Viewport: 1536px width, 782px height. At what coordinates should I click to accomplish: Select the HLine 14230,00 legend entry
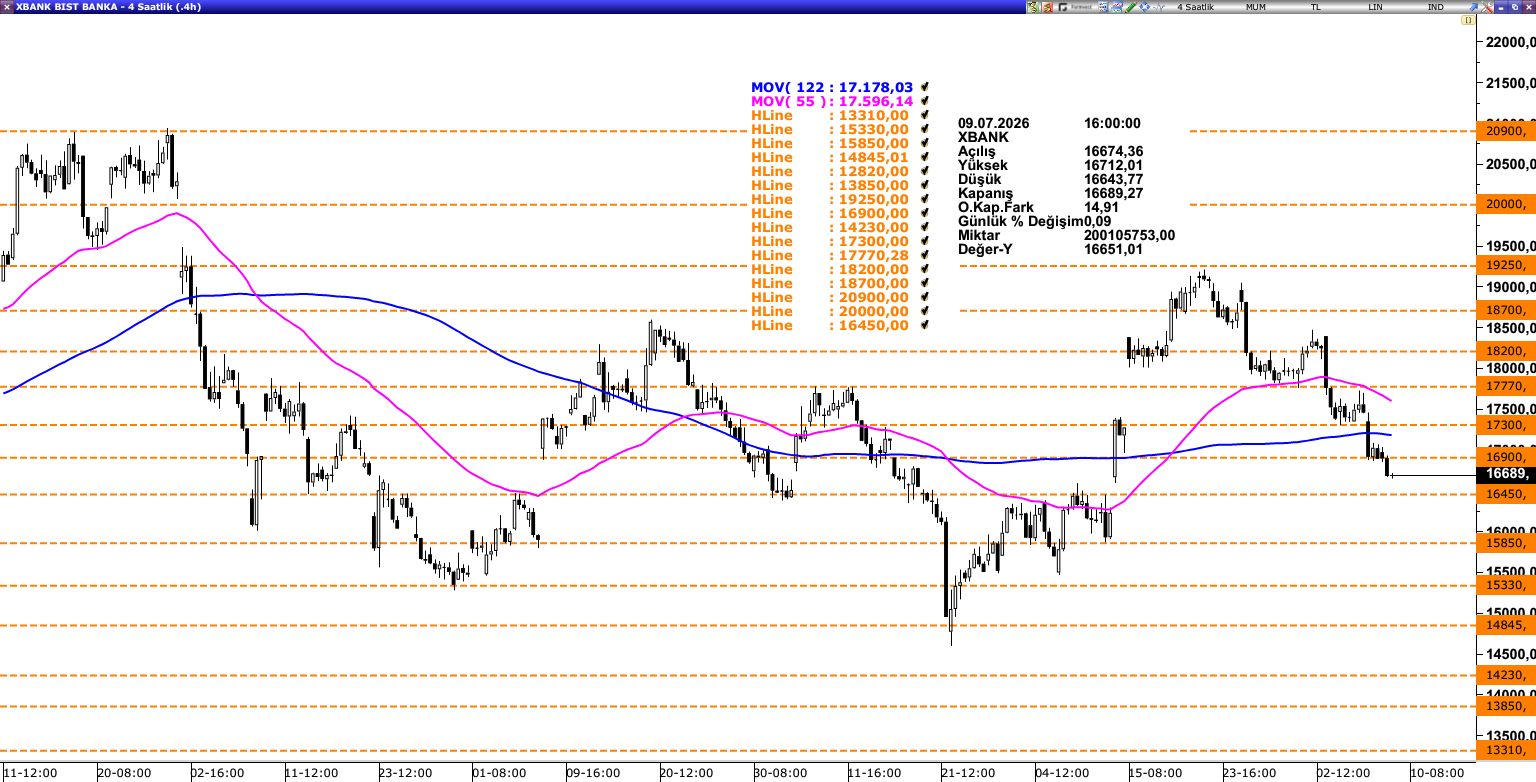click(830, 227)
